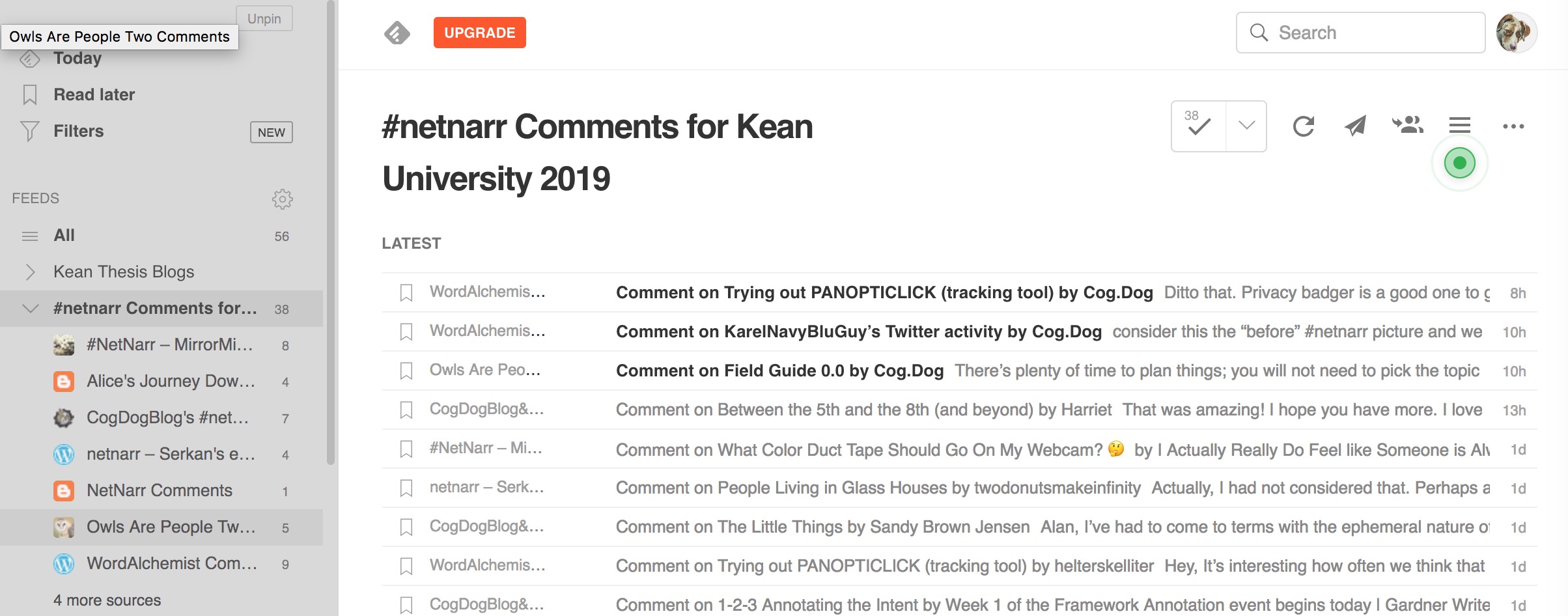This screenshot has width=1568, height=616.
Task: Click inside the Search field
Action: pos(1361,32)
